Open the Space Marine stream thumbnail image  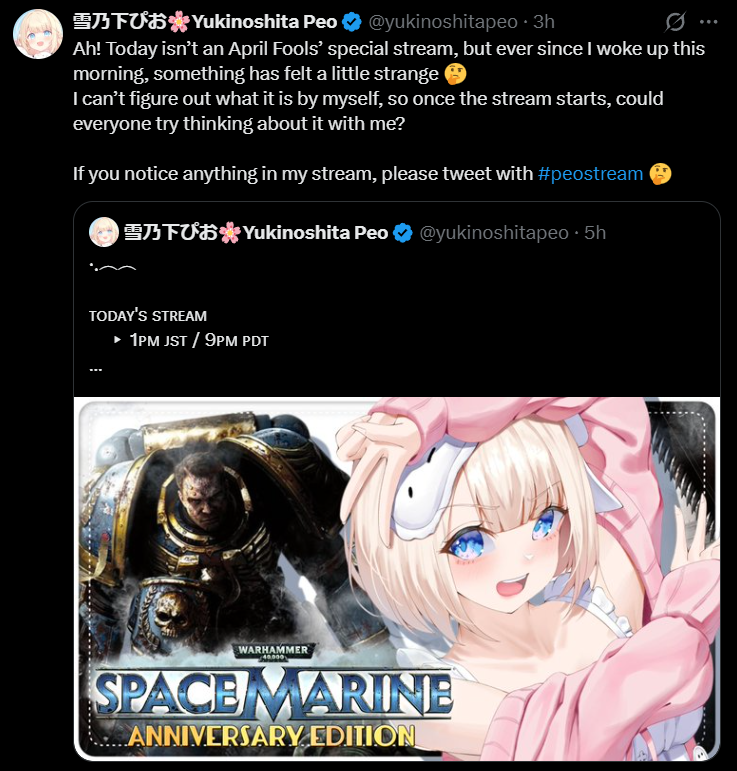coord(397,579)
